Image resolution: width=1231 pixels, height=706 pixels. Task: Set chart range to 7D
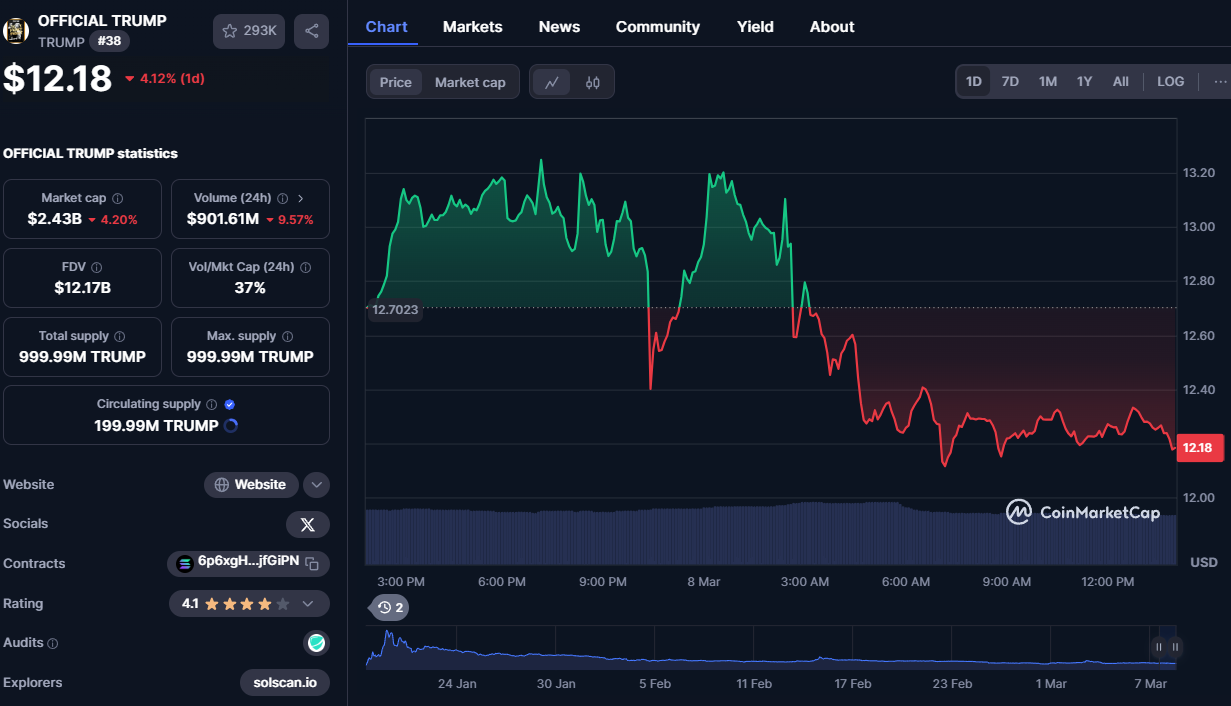[1010, 82]
